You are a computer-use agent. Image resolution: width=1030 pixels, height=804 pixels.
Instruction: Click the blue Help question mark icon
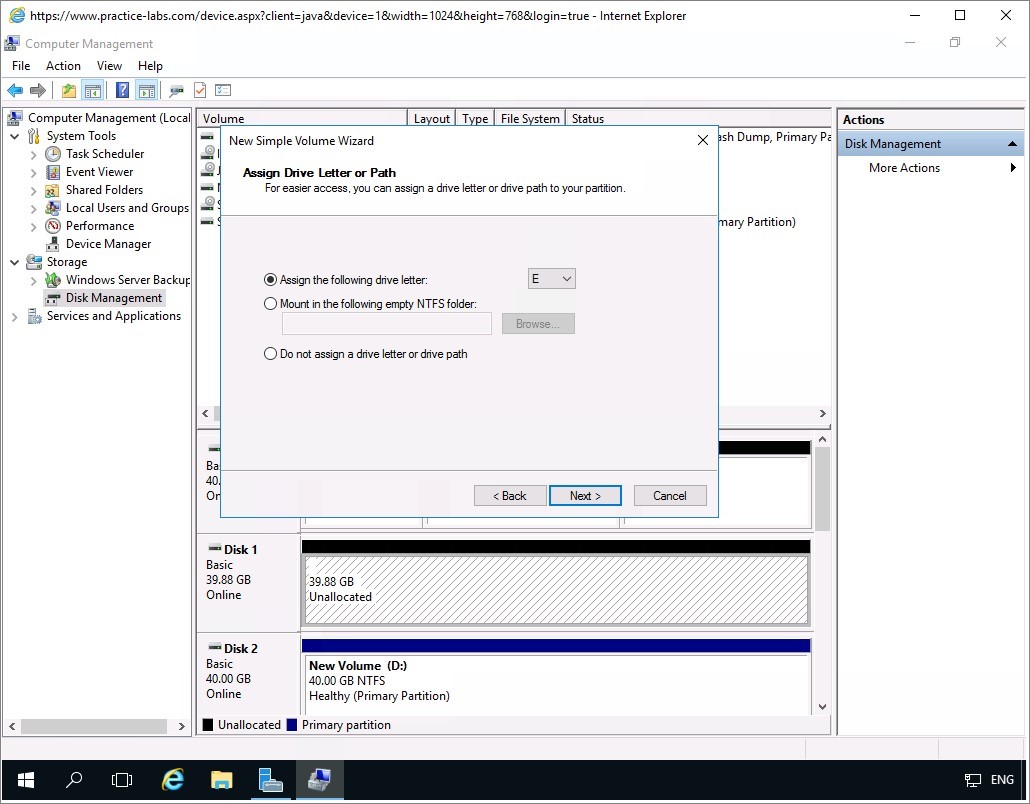point(122,91)
